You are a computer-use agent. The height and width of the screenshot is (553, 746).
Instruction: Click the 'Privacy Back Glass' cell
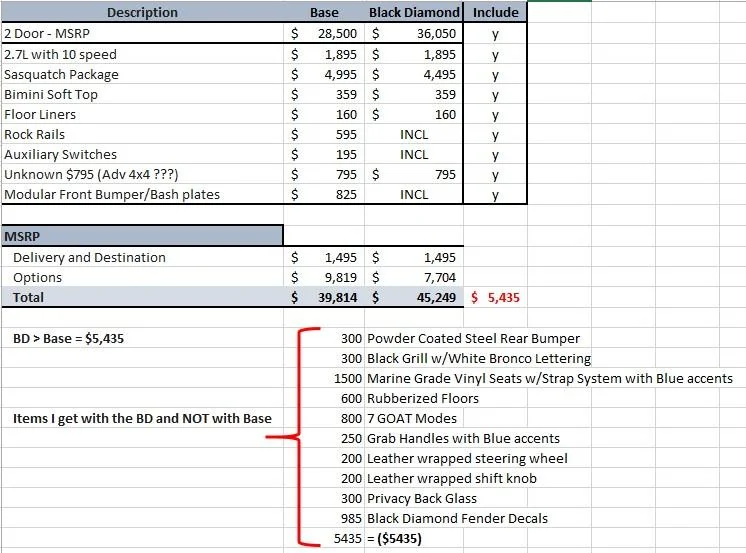(x=422, y=498)
